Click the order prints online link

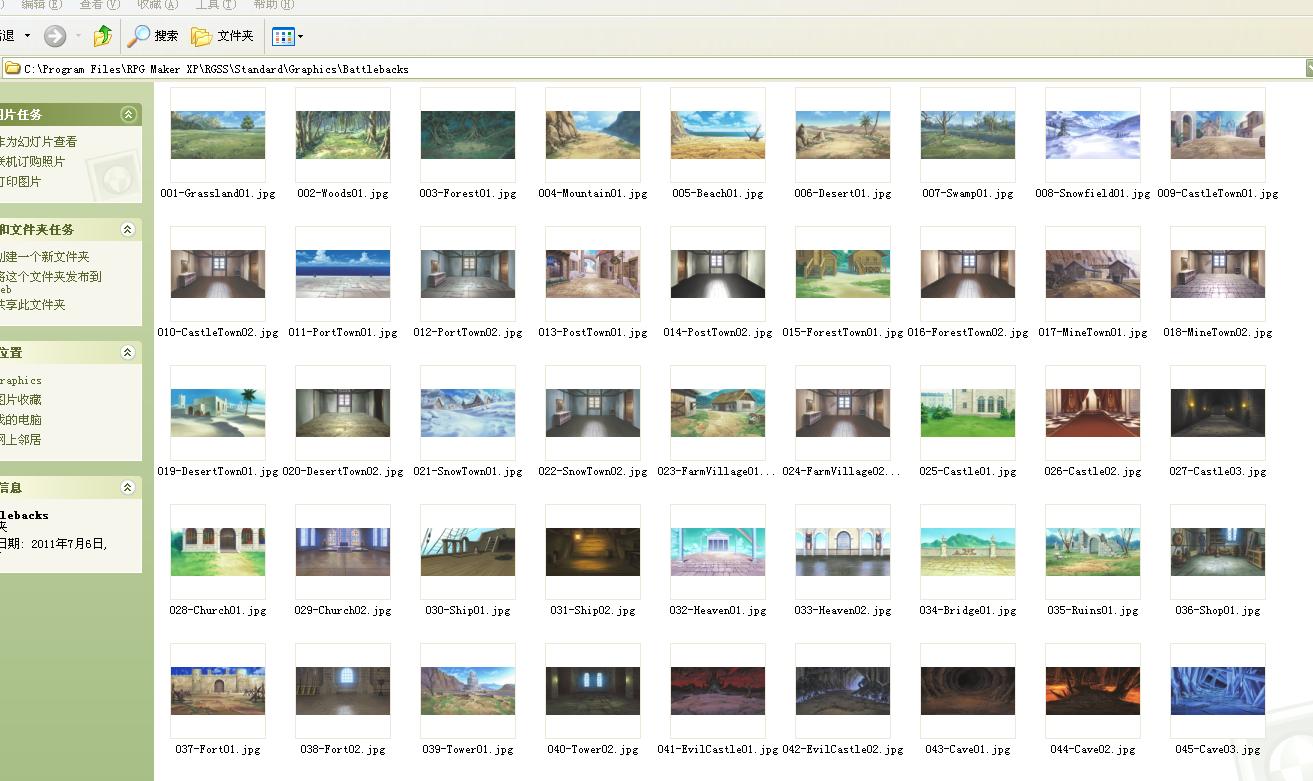click(x=32, y=162)
